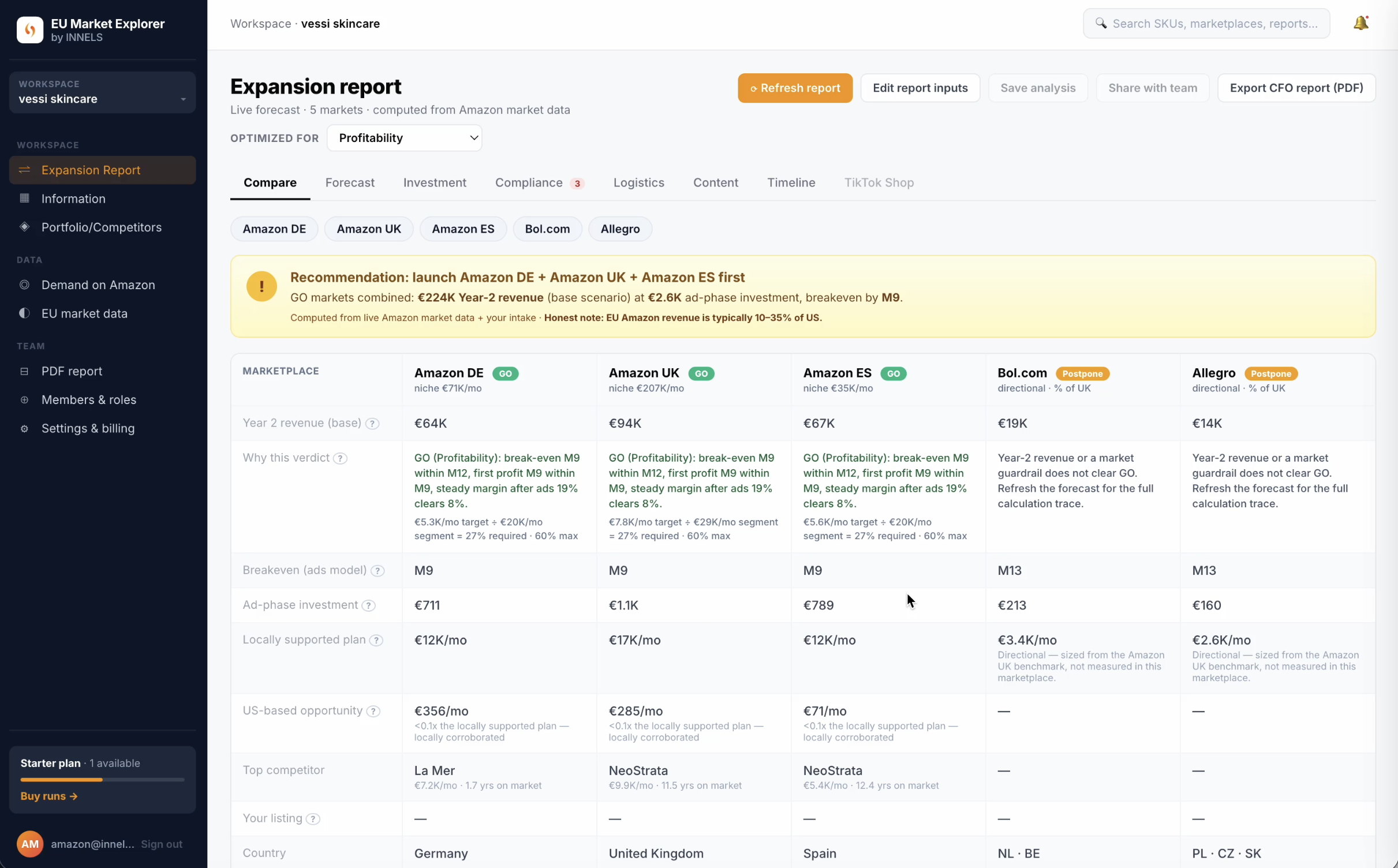1398x868 pixels.
Task: Click Share with team
Action: point(1153,88)
